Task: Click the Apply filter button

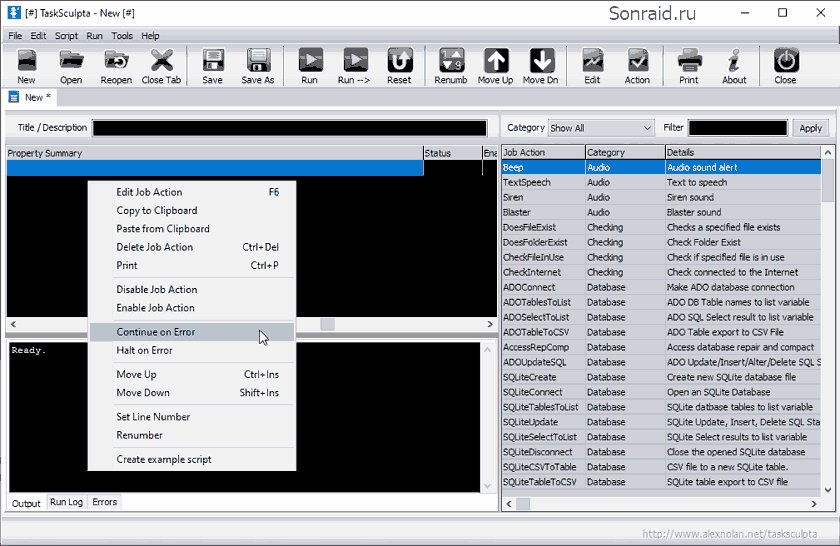Action: (x=811, y=128)
